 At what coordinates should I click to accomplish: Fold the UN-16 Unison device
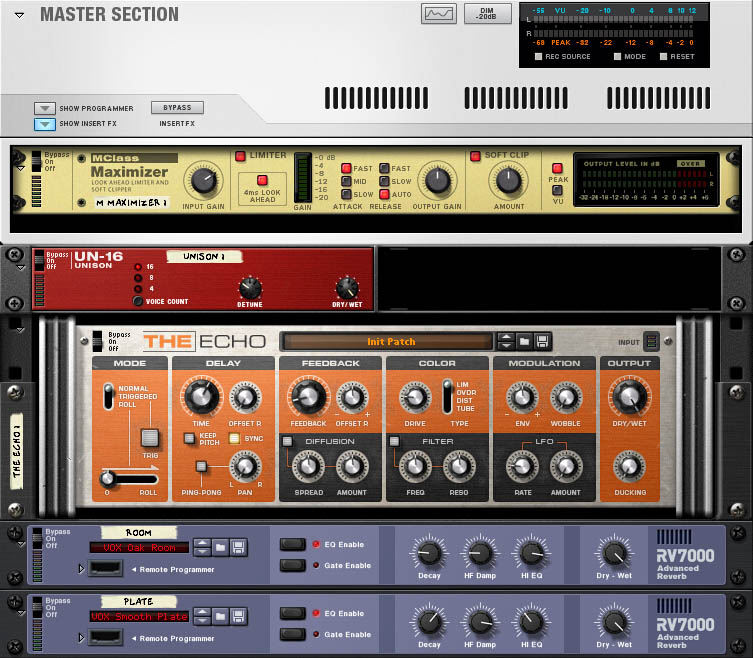21,268
